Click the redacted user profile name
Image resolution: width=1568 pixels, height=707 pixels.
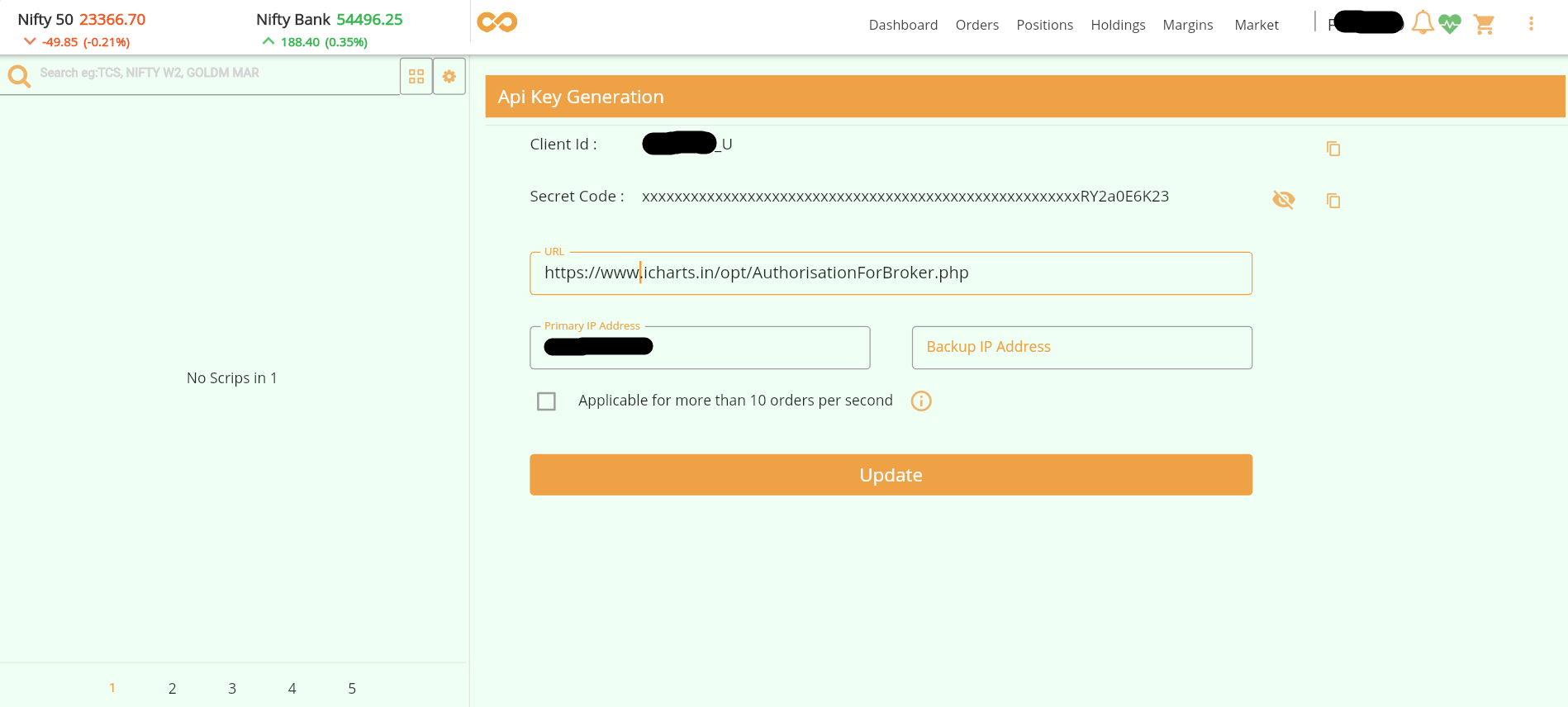tap(1368, 22)
